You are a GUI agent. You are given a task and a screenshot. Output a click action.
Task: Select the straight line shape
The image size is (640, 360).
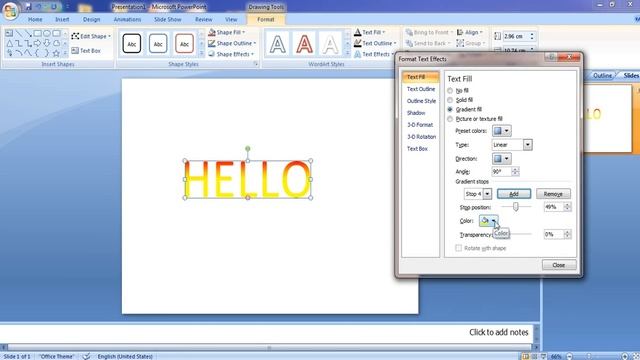18,33
